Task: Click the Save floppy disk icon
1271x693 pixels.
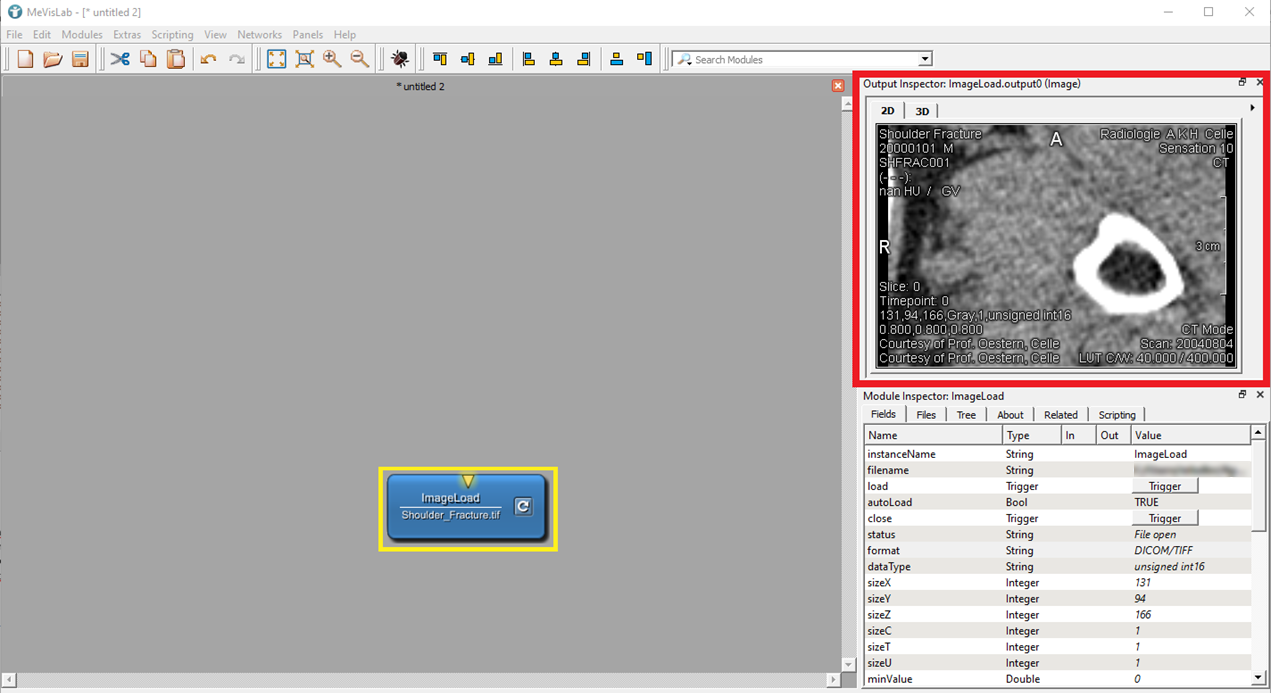Action: 80,59
